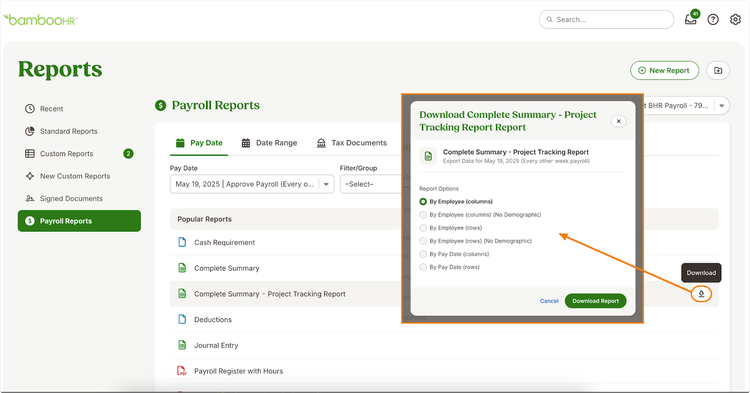Click the Signed Documents signature icon
This screenshot has height=393, width=750.
30,198
